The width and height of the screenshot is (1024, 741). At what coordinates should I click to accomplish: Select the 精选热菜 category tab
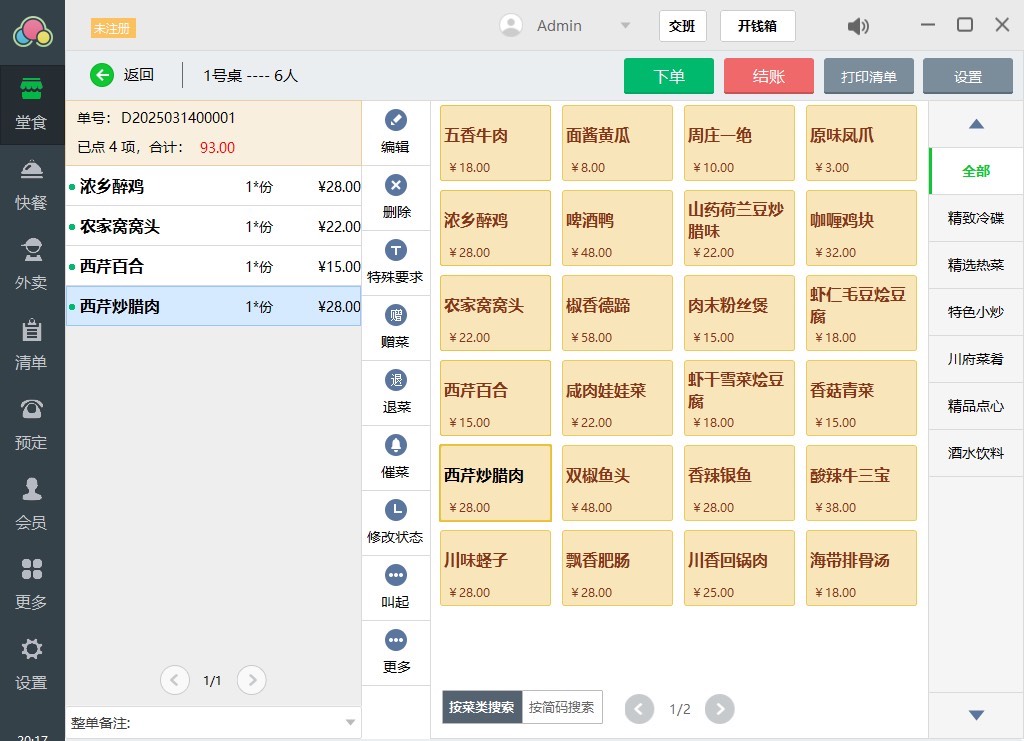point(975,265)
